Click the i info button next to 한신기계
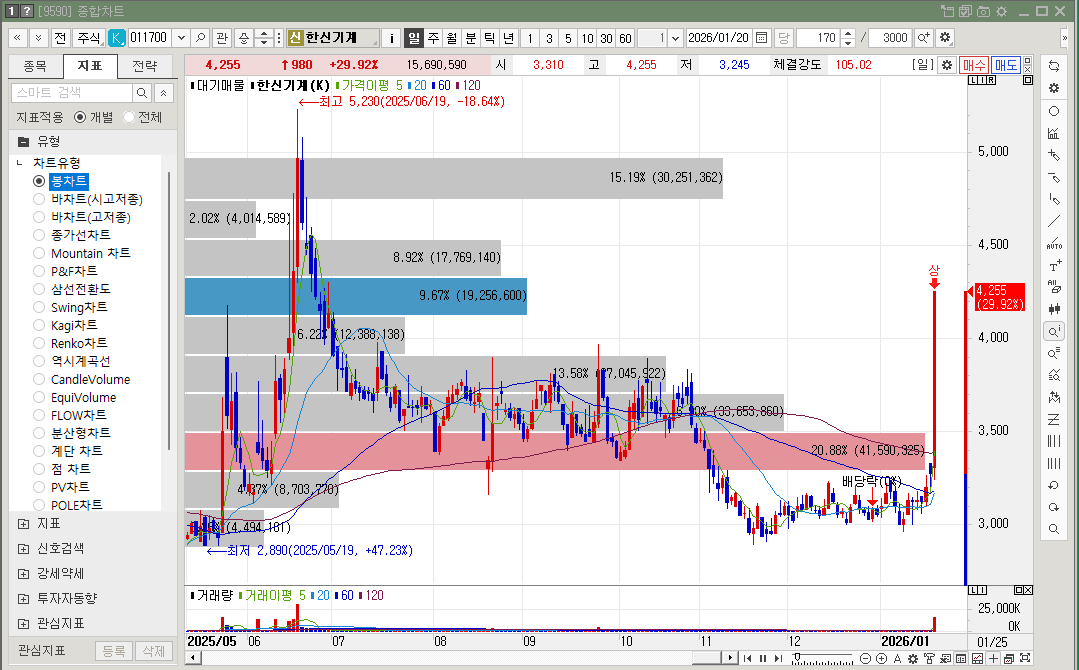Screen dimensions: 1079x670 392,38
